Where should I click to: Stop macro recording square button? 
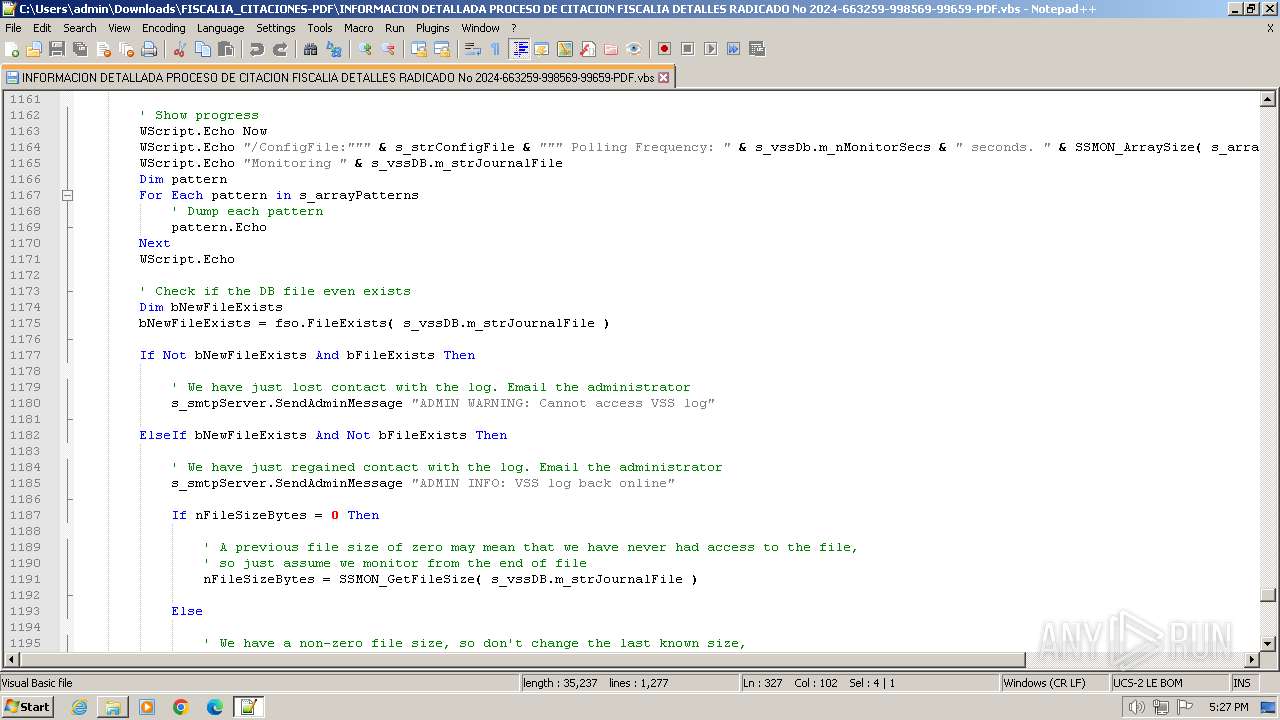click(688, 49)
